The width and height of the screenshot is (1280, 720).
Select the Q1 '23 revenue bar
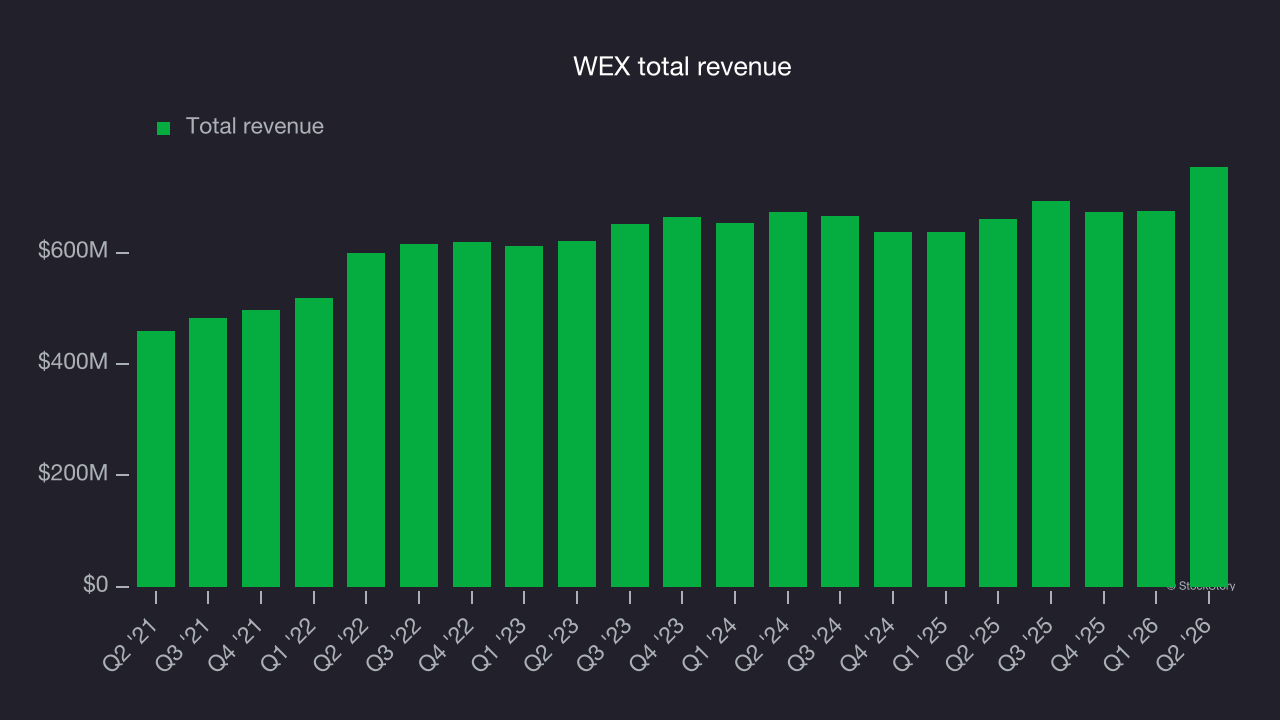click(524, 416)
